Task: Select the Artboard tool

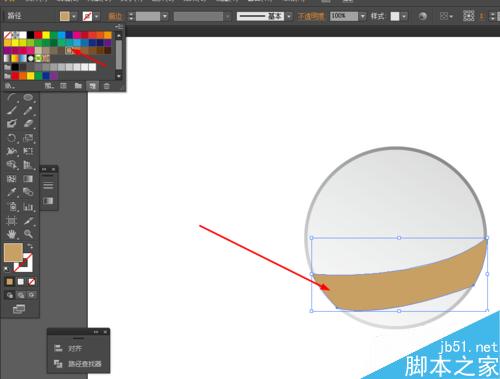Action: (12, 221)
